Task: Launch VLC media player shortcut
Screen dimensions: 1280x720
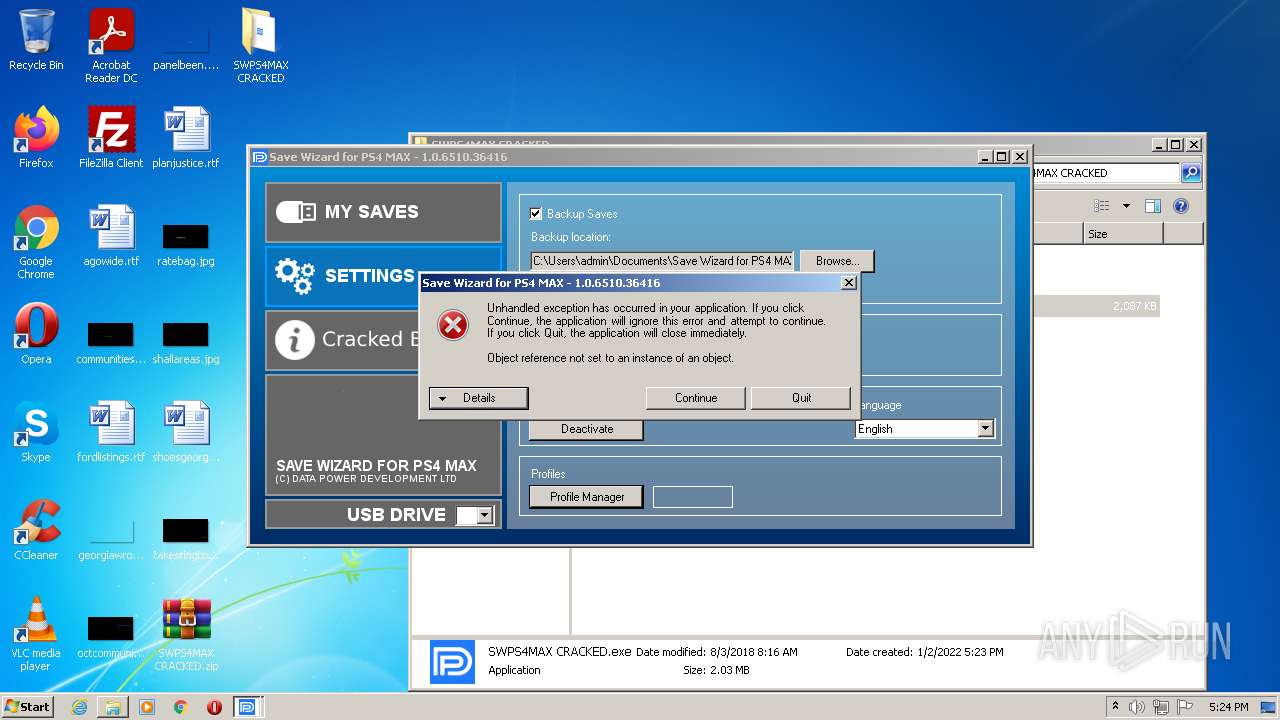Action: (36, 634)
